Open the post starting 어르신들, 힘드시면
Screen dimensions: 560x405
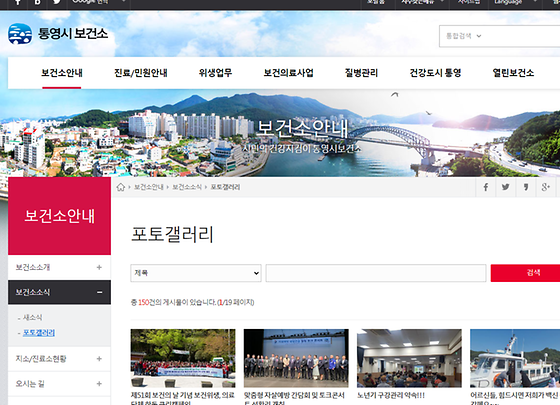(x=515, y=399)
